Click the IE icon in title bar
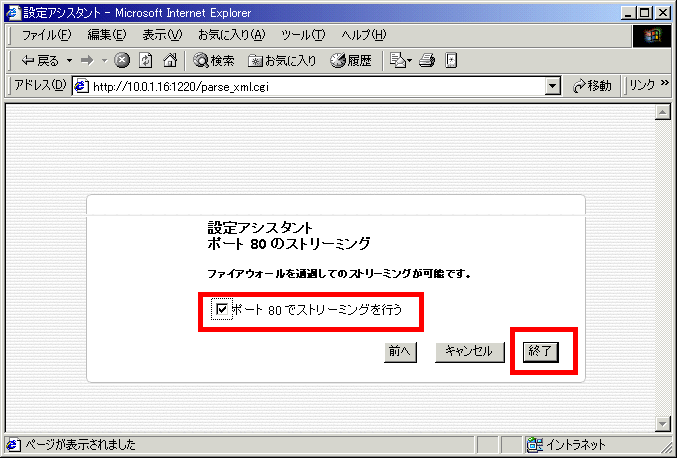Screen dimensions: 677x458 coord(13,13)
